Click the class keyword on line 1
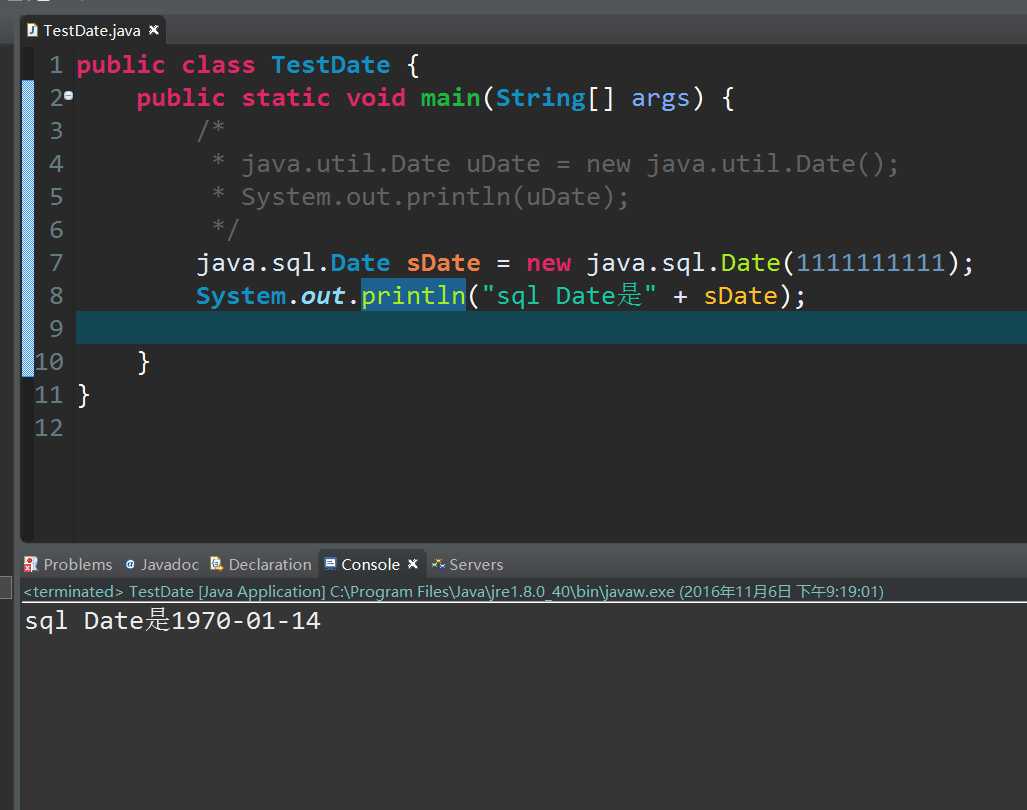This screenshot has height=810, width=1027. coord(218,65)
